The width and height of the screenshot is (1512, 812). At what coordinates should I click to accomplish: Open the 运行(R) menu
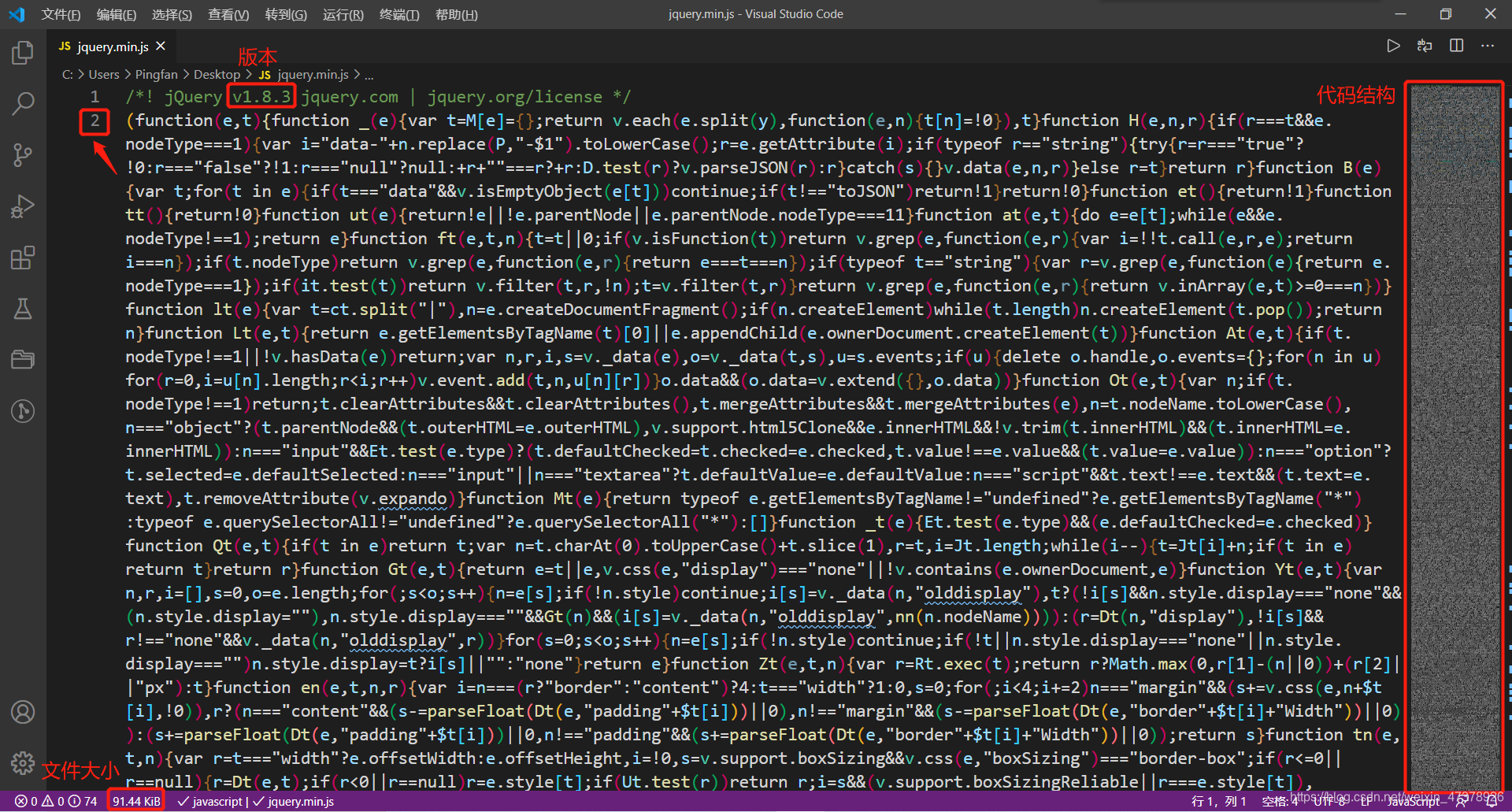(343, 14)
